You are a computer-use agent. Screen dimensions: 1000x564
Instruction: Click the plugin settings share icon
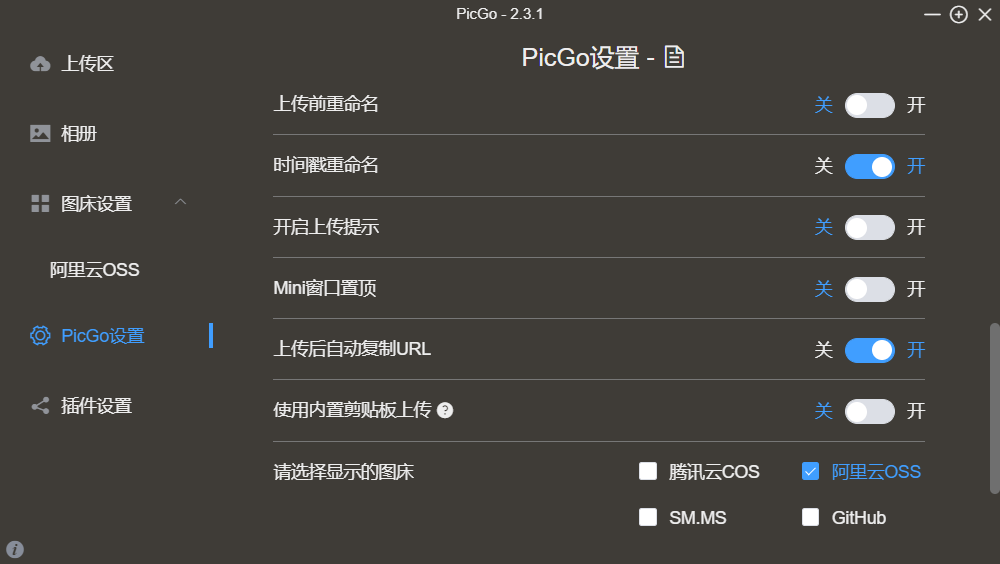click(x=40, y=406)
